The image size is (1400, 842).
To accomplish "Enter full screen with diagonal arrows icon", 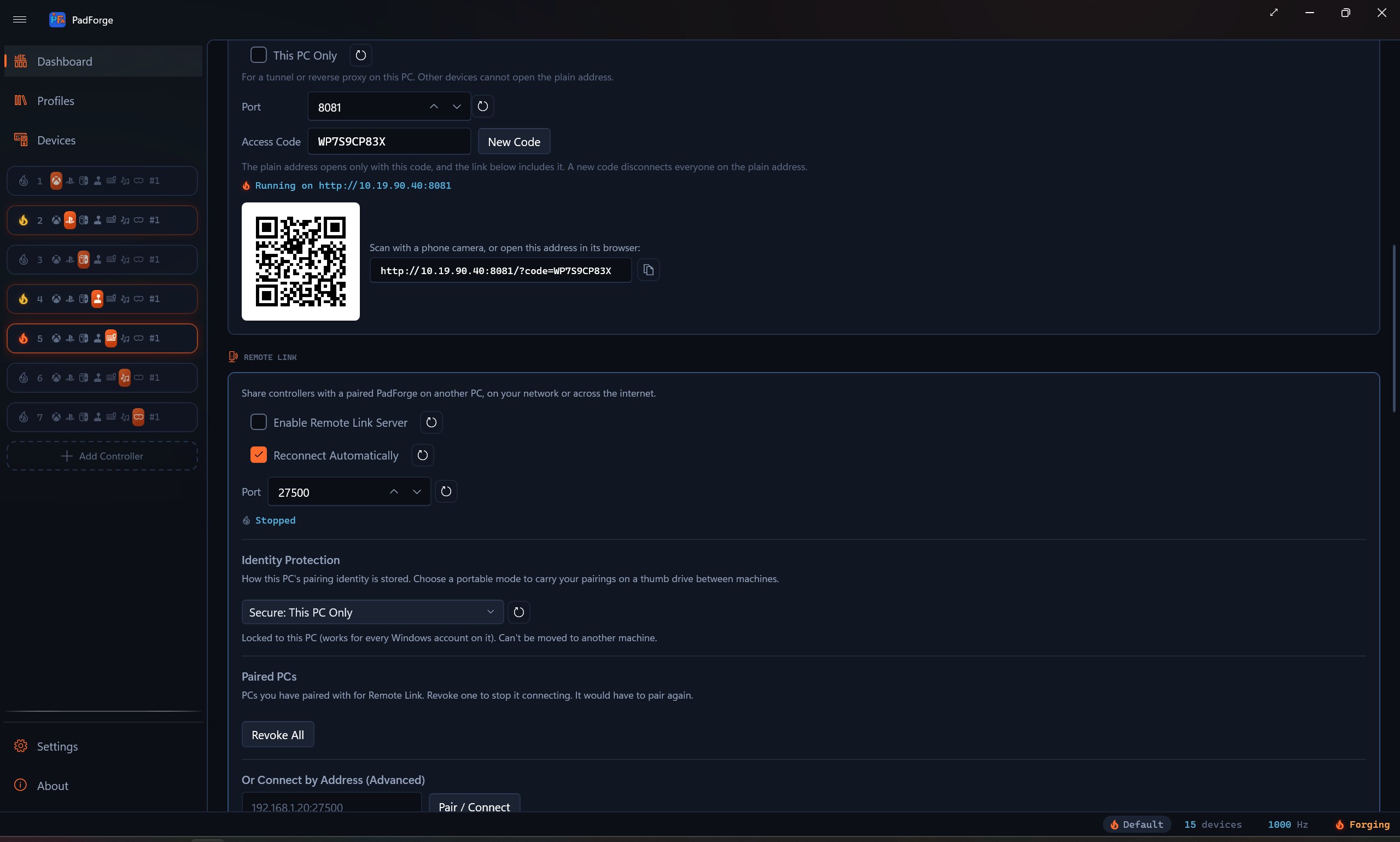I will [x=1274, y=13].
